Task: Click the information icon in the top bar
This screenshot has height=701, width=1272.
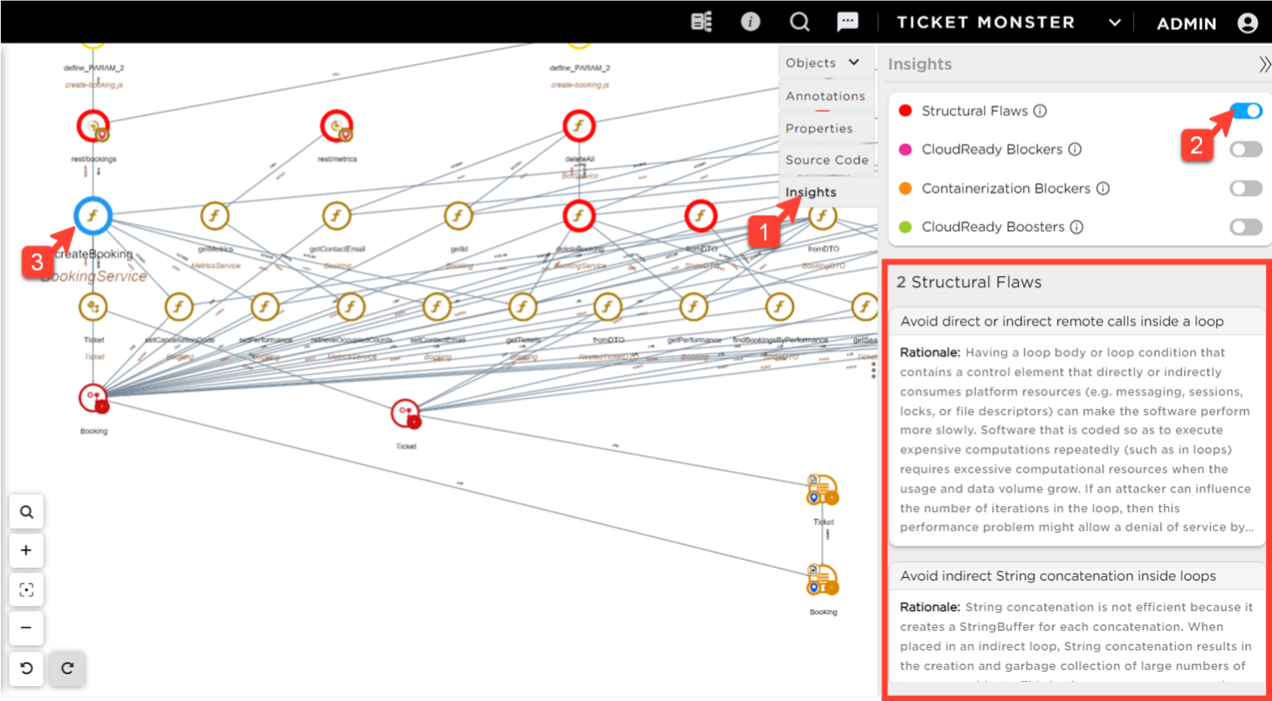Action: coord(750,22)
